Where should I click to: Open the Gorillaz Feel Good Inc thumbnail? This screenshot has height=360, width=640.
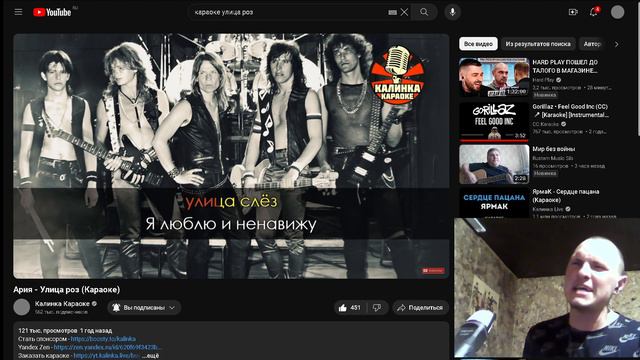[494, 121]
